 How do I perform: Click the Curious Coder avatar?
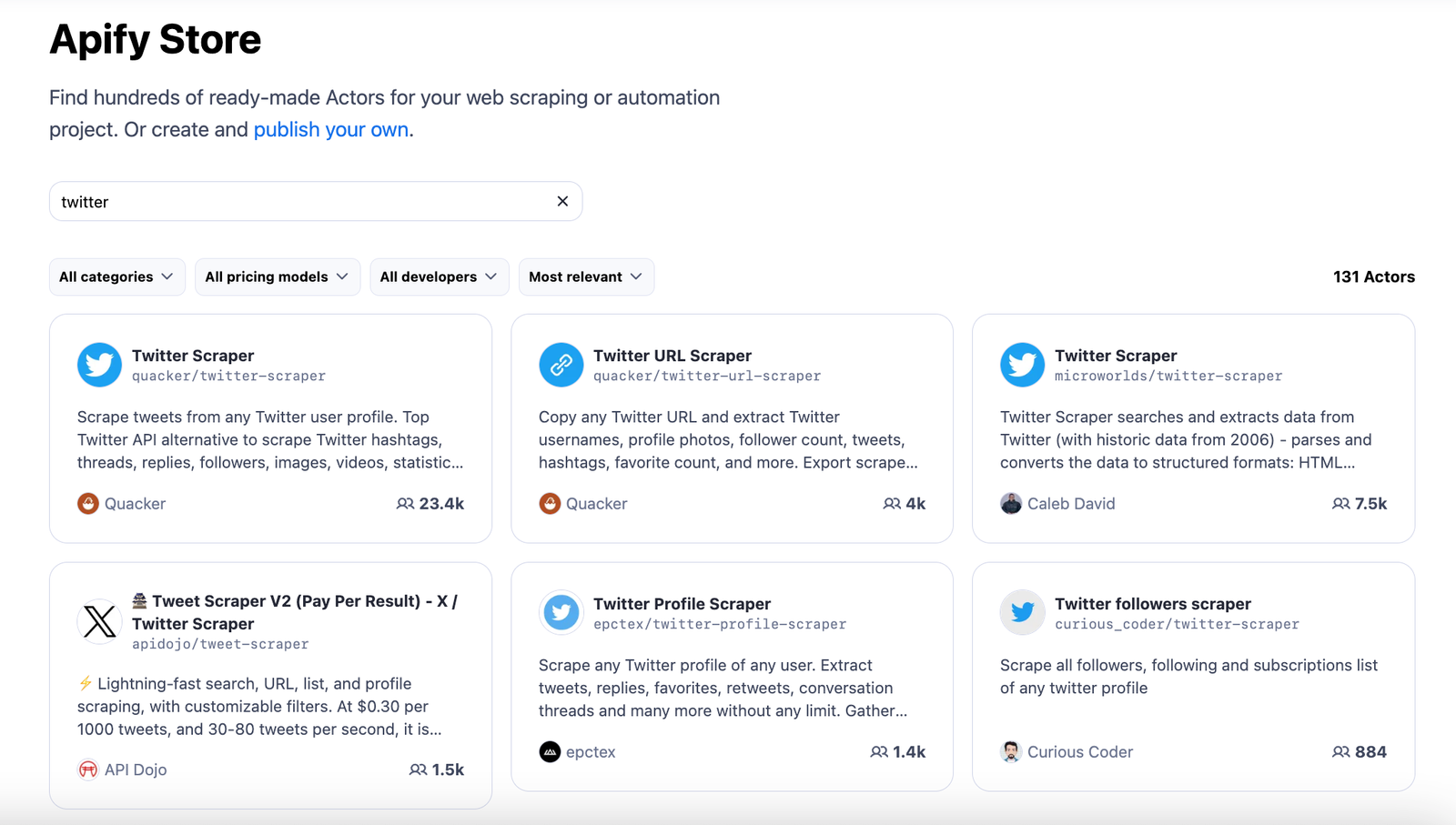(1010, 752)
